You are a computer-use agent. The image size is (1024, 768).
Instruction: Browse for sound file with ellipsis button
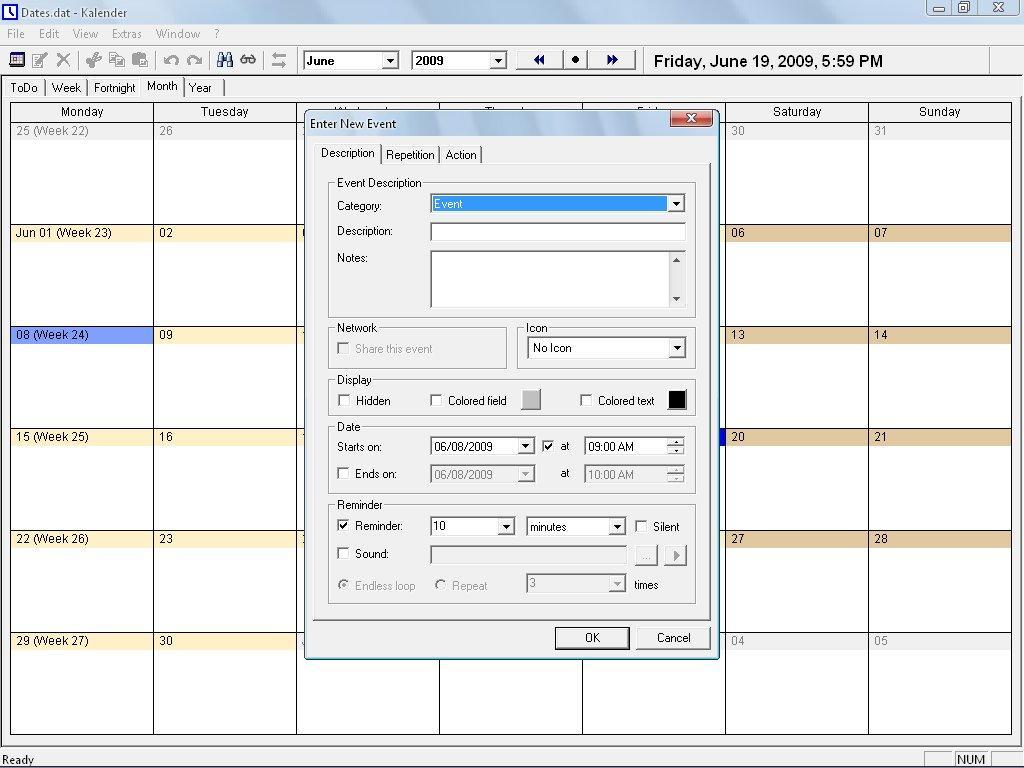coord(646,555)
